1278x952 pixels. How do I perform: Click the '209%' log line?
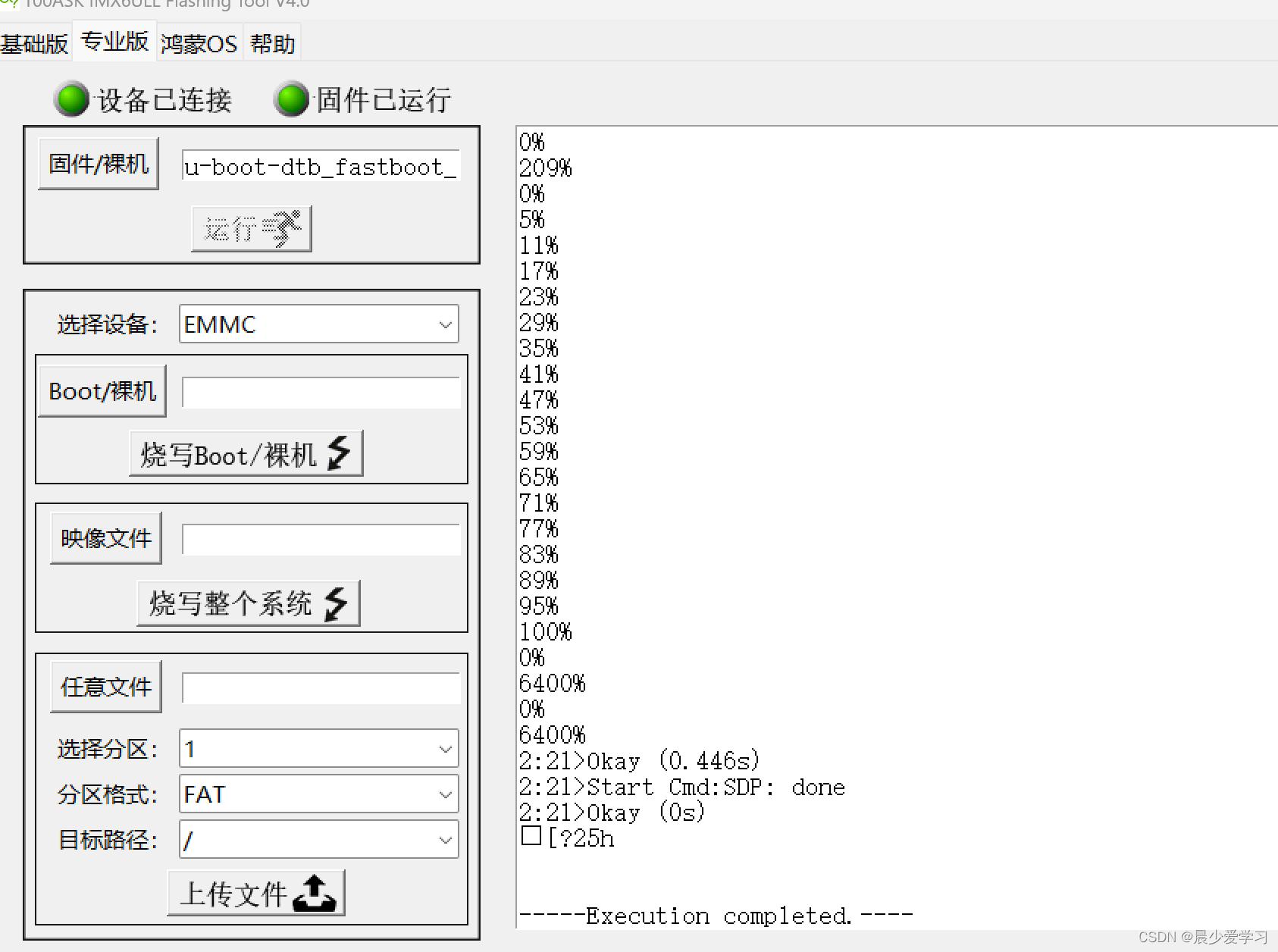point(545,168)
